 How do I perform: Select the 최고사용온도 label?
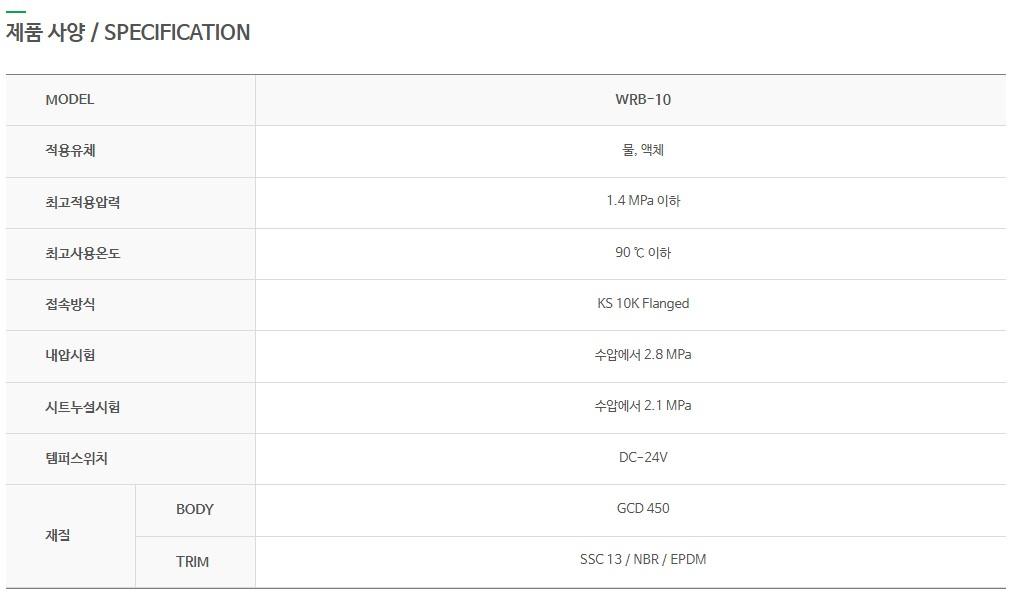point(82,253)
